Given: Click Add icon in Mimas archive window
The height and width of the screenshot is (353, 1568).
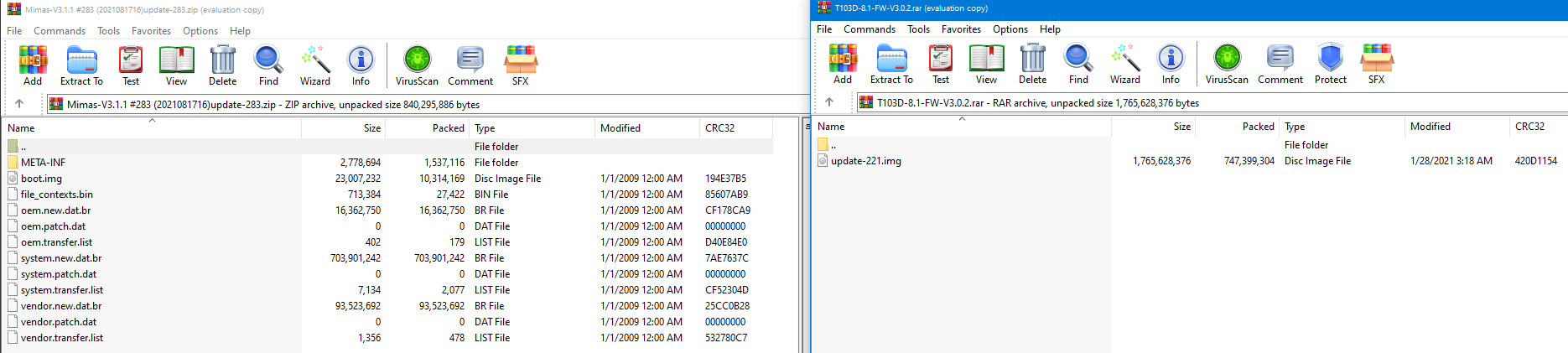Looking at the screenshot, I should click(x=33, y=65).
